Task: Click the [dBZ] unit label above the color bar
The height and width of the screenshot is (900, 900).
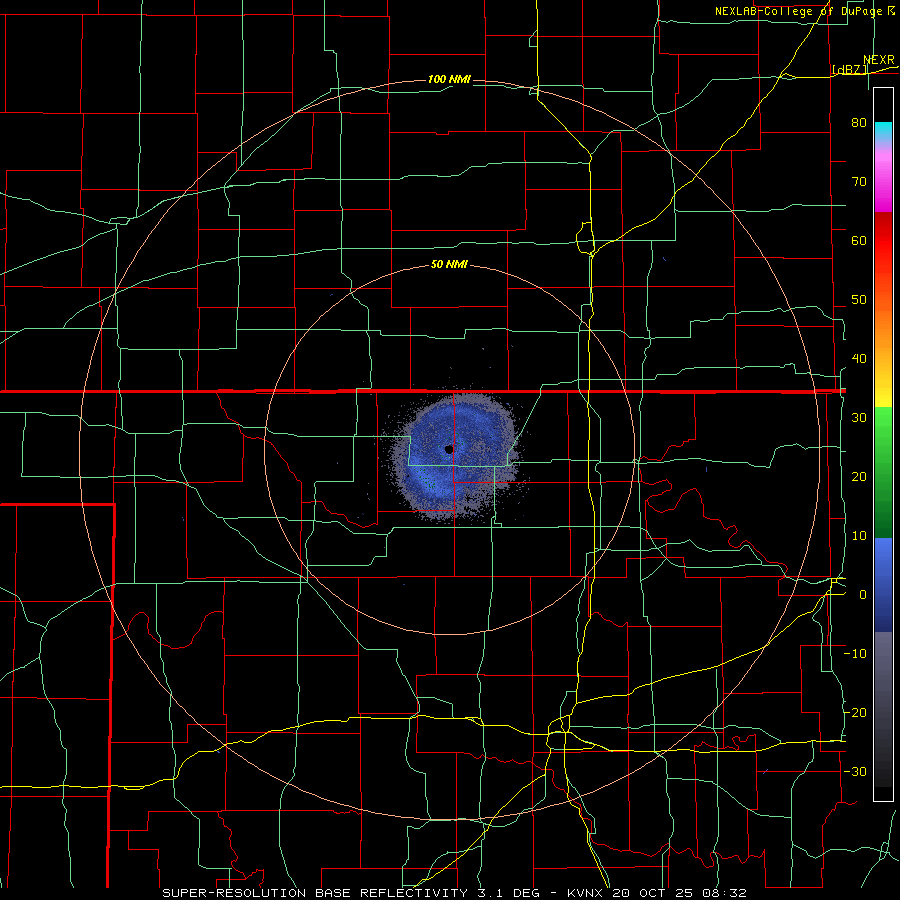Action: point(849,69)
